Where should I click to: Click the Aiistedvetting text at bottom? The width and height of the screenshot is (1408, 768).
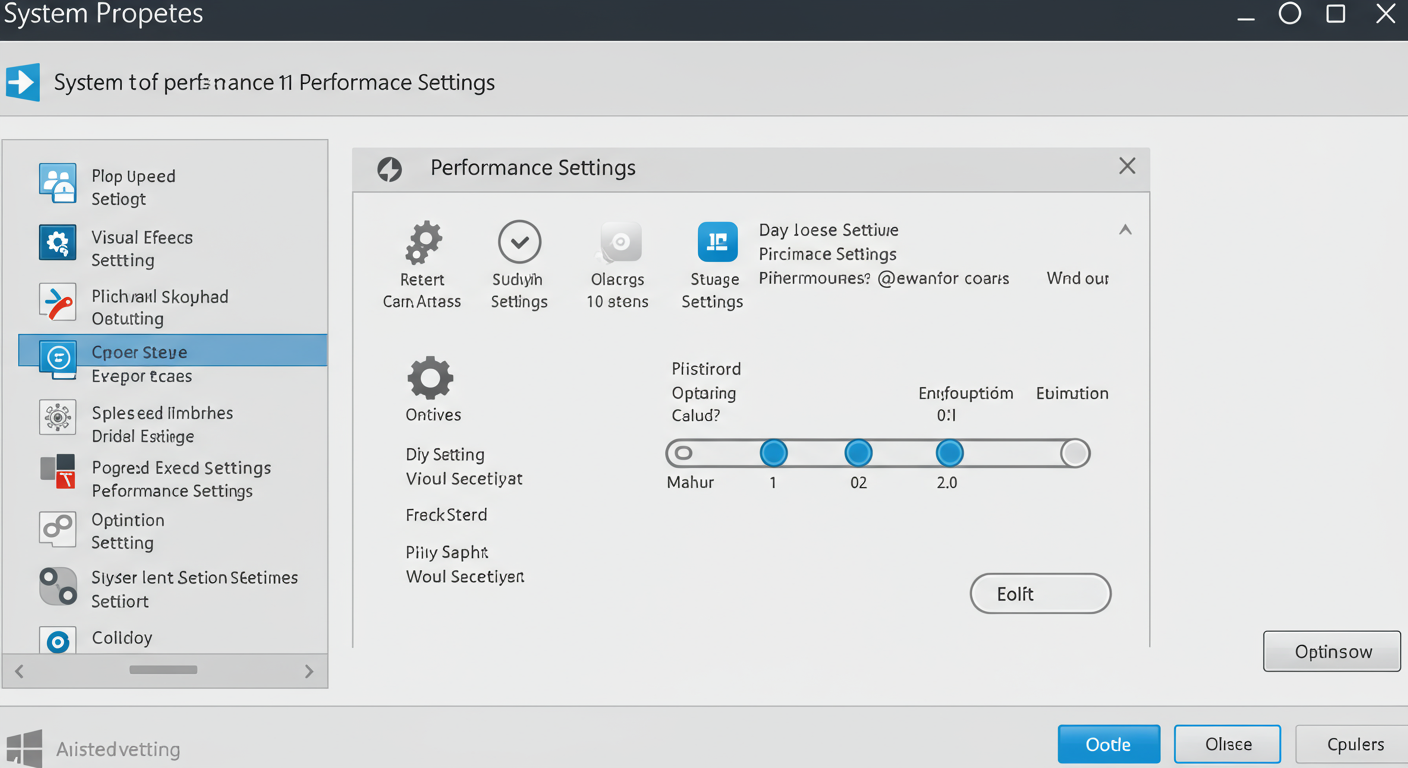coord(118,749)
